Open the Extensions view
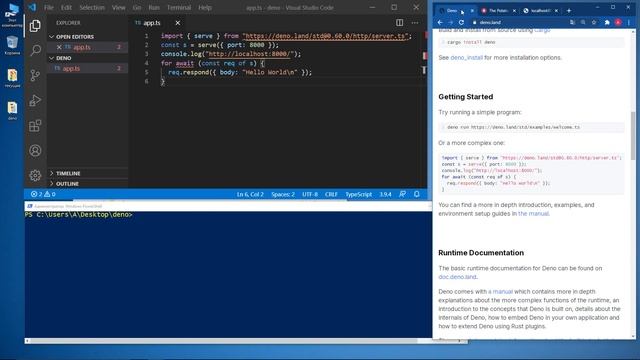Image resolution: width=640 pixels, height=360 pixels. click(x=35, y=125)
